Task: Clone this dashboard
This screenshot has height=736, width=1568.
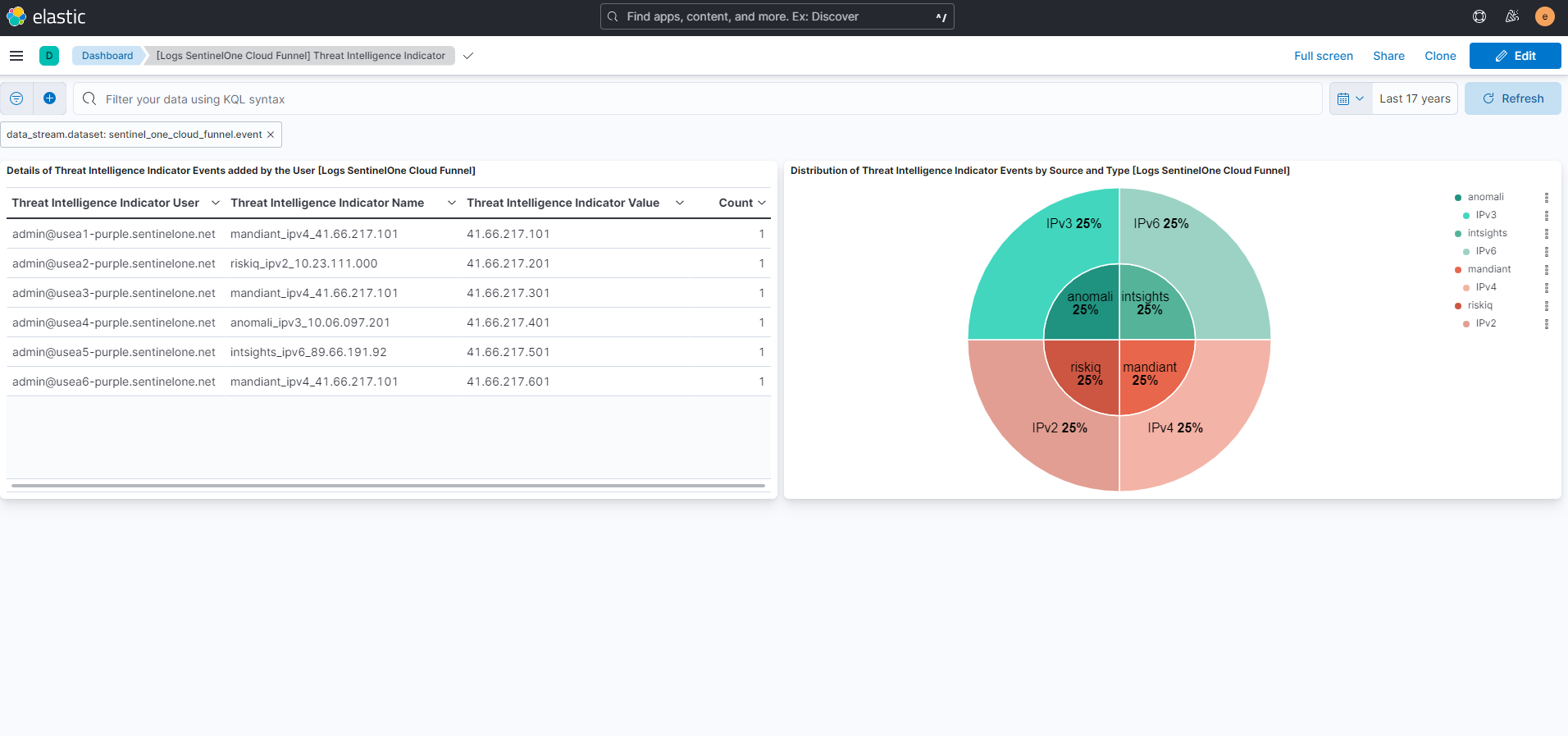Action: tap(1440, 56)
